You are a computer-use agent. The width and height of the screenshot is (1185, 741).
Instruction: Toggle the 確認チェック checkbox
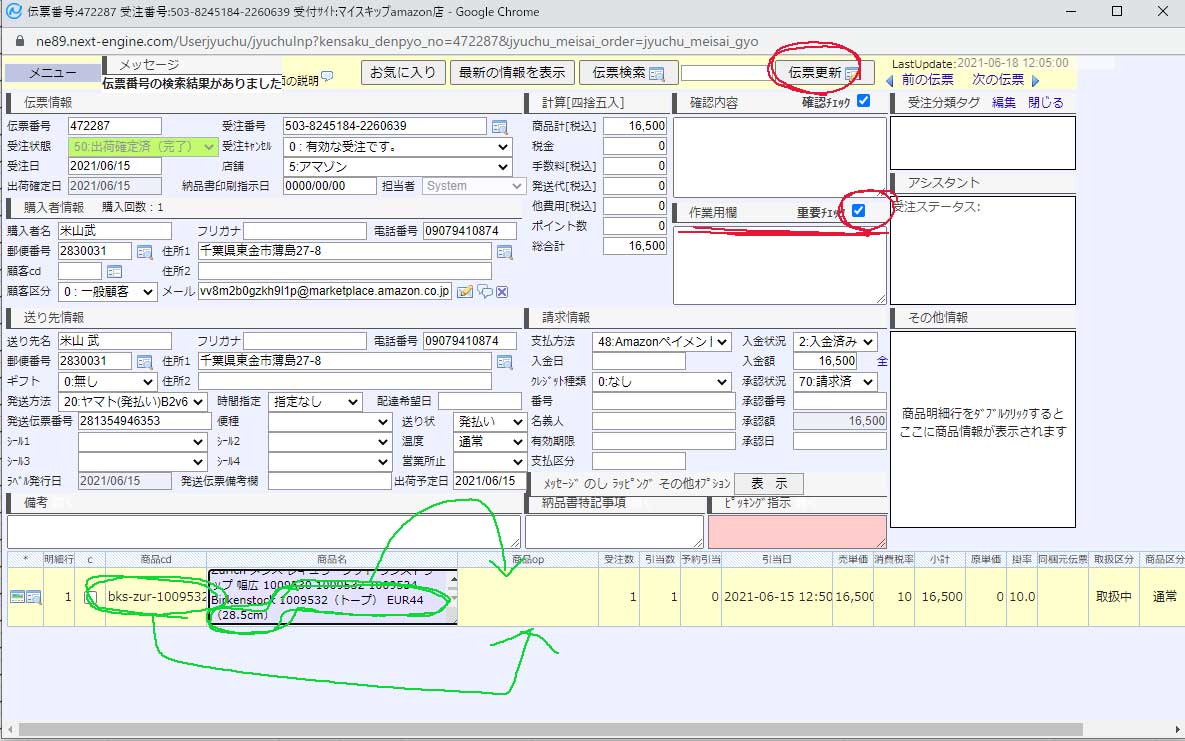pos(864,101)
